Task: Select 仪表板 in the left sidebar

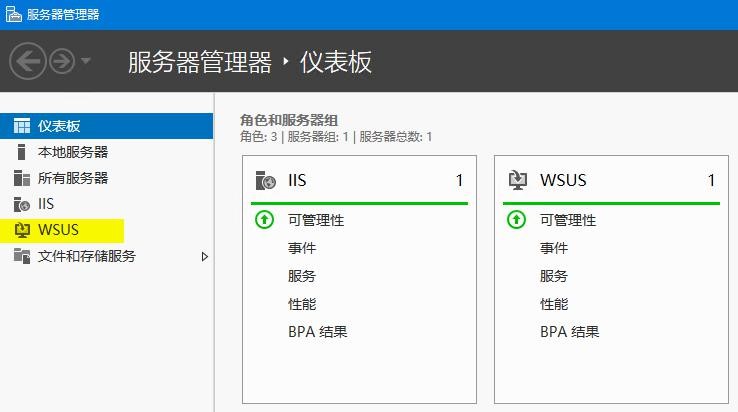Action: click(x=59, y=126)
